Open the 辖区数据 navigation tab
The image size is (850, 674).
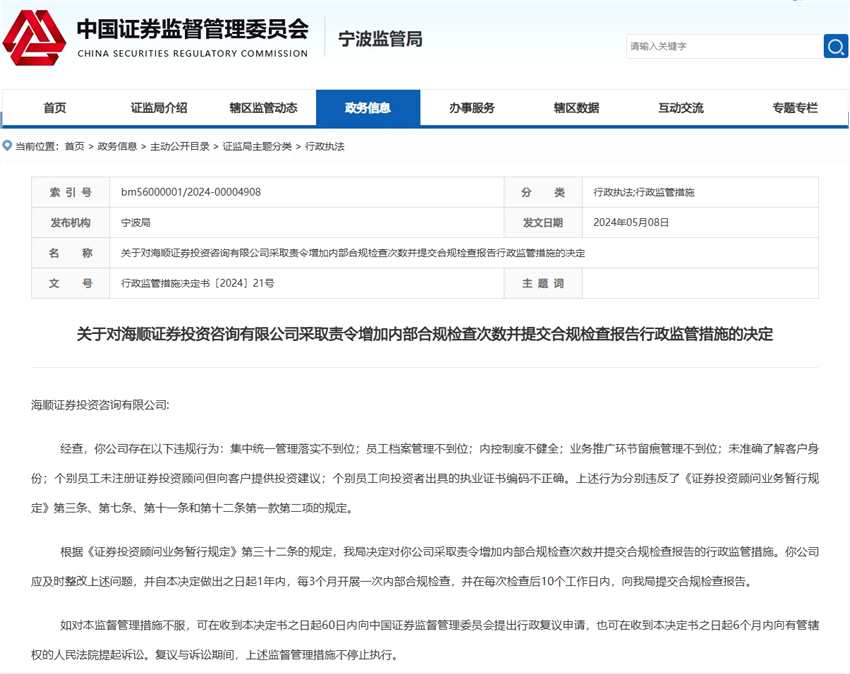[576, 108]
